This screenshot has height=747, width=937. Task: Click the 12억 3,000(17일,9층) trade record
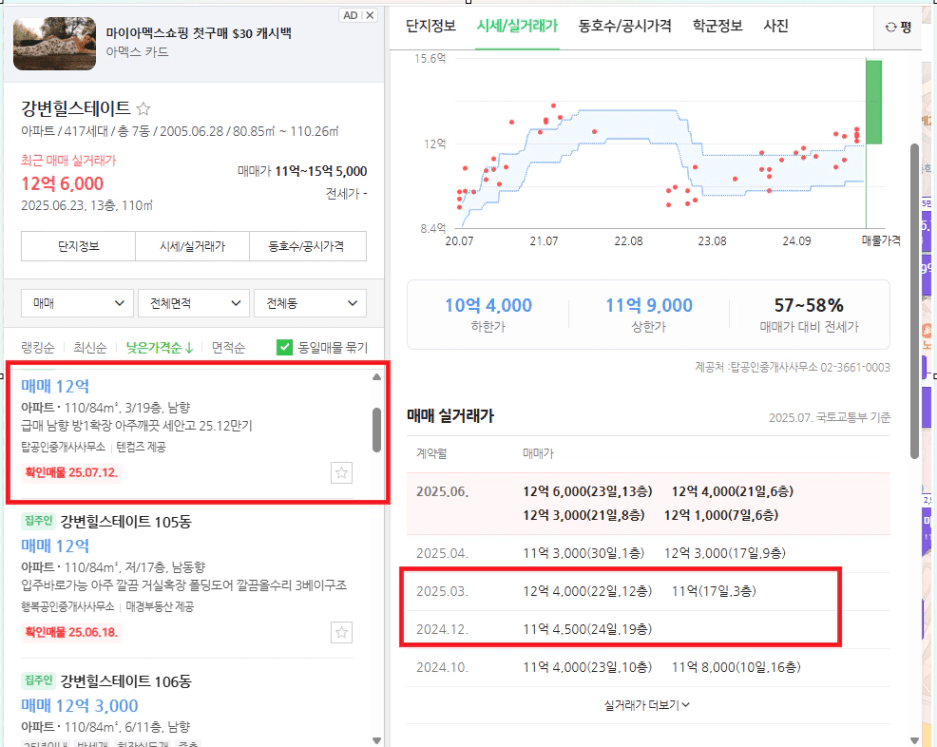tap(725, 553)
